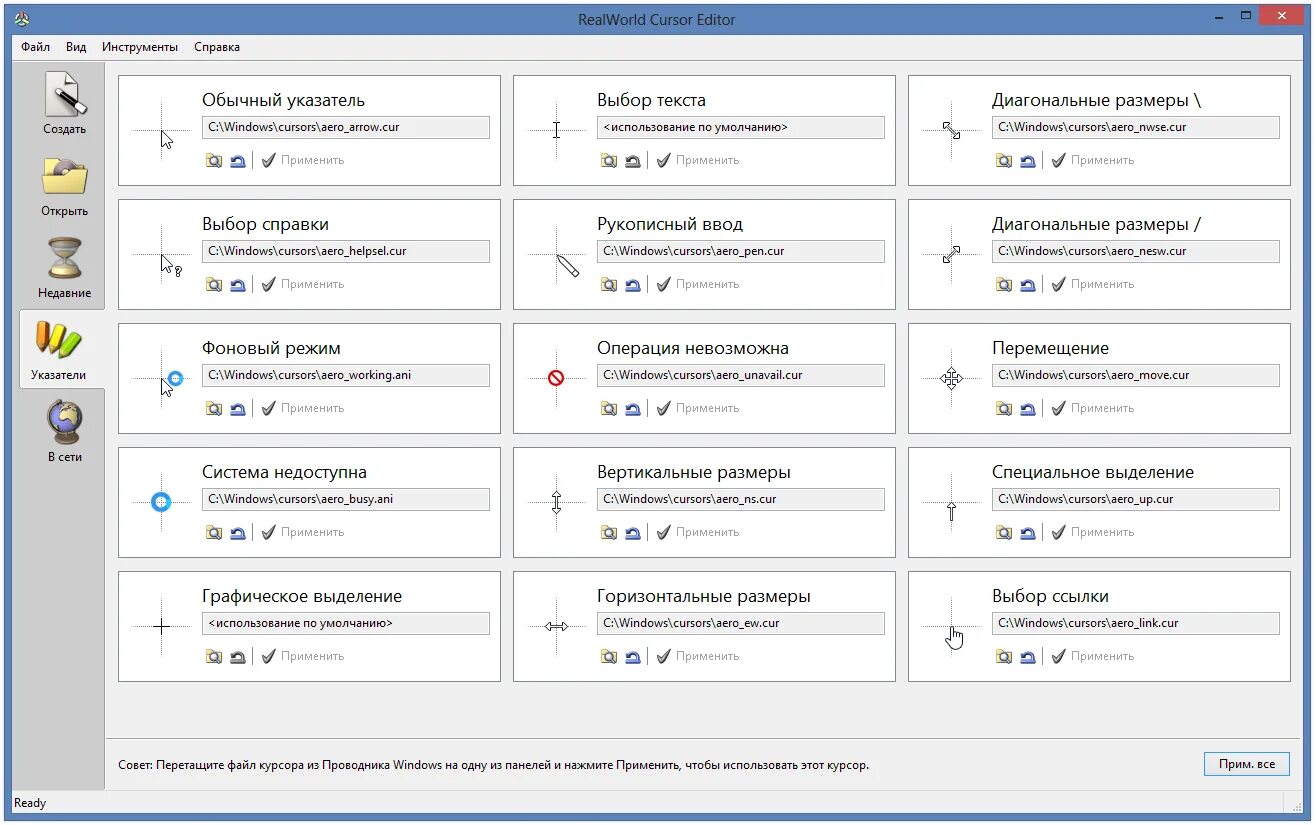Click the pen cursor preview for Рукописный ввод
The width and height of the screenshot is (1316, 825).
(567, 265)
